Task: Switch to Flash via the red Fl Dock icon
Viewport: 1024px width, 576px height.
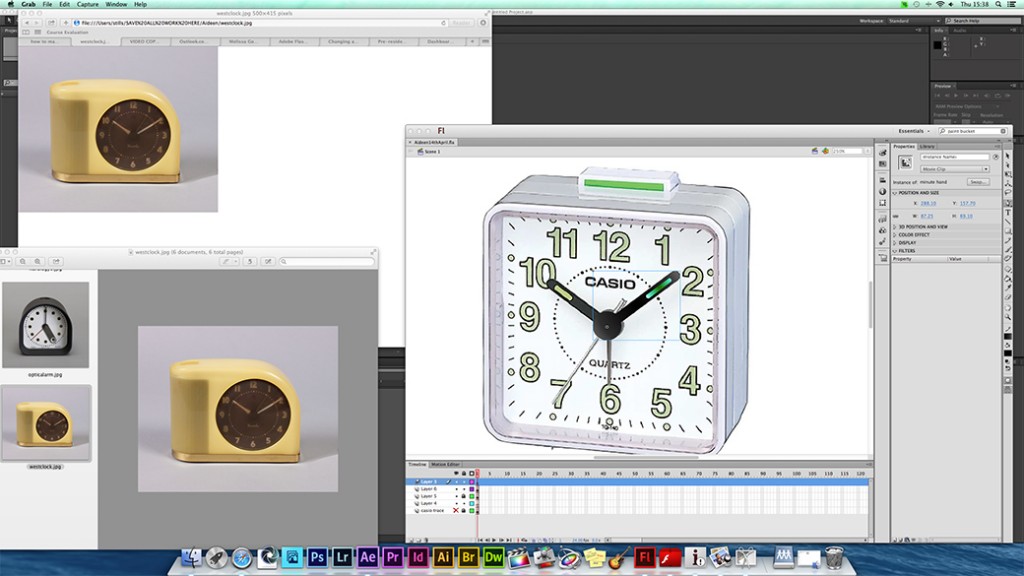Action: point(645,557)
